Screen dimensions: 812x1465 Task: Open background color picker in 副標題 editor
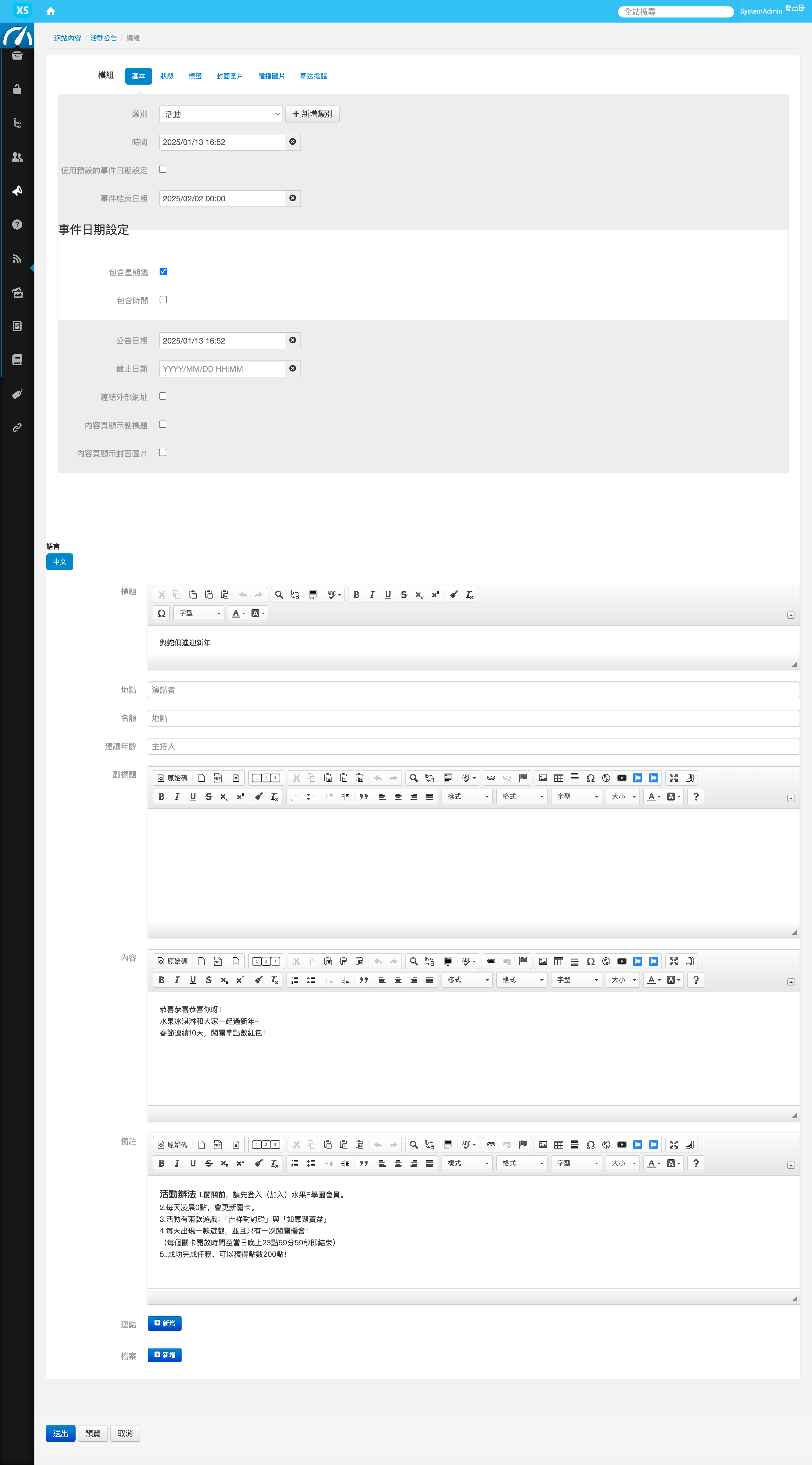[x=673, y=797]
